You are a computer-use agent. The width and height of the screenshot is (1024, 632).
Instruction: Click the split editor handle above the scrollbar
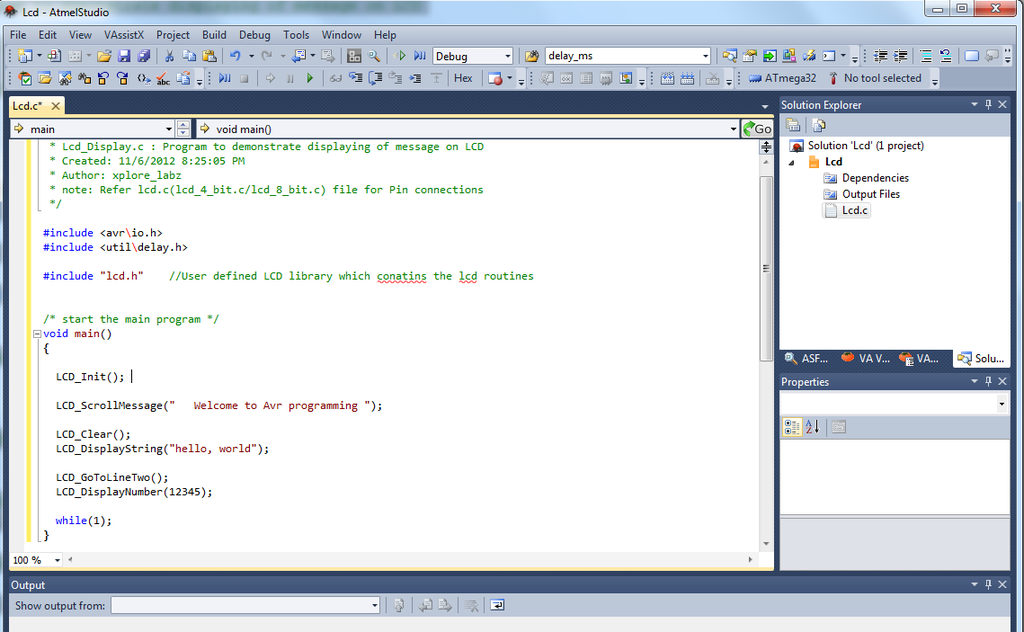[766, 147]
